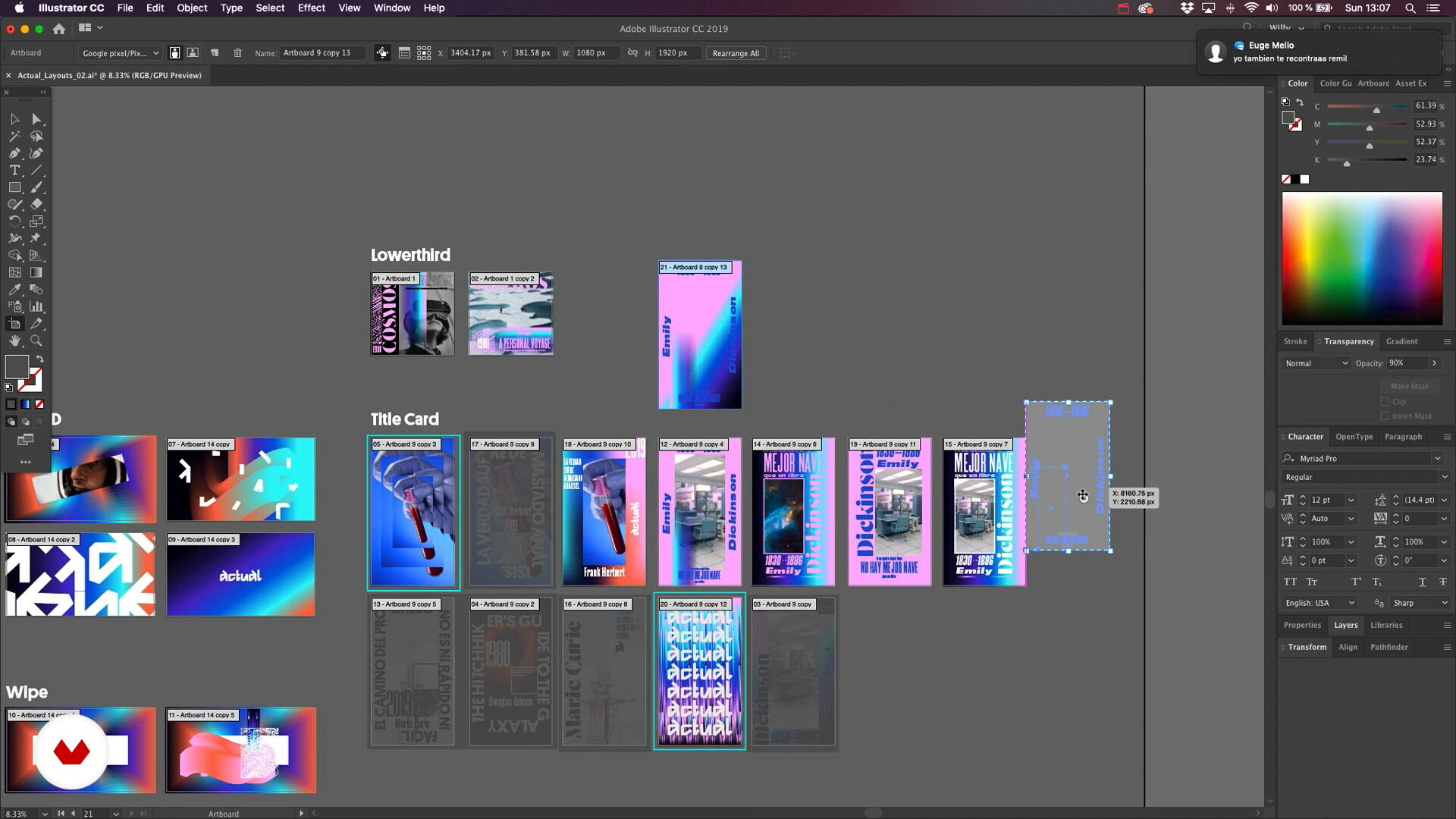The height and width of the screenshot is (819, 1456).
Task: Pick a color from the spectrum ramp
Action: pyautogui.click(x=1362, y=259)
